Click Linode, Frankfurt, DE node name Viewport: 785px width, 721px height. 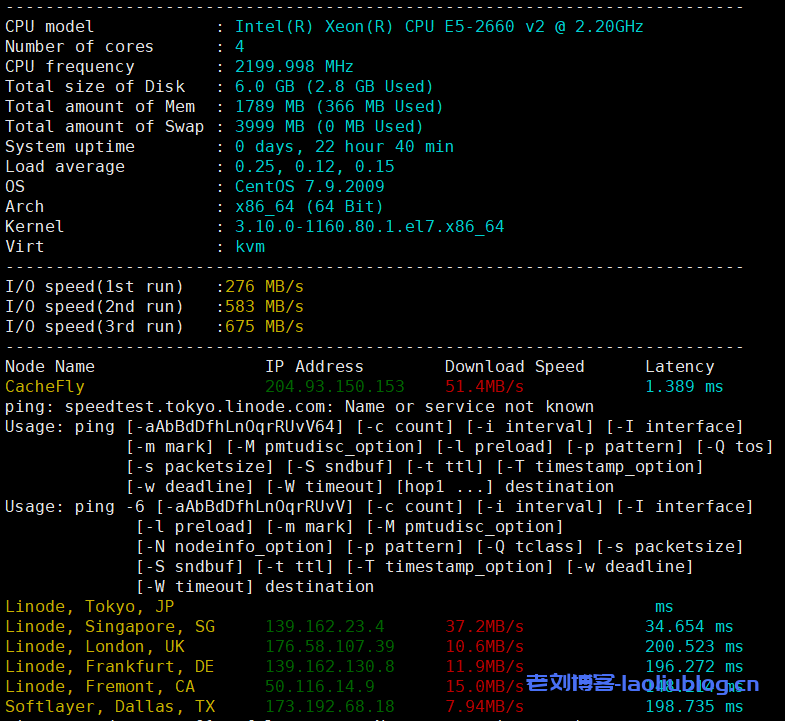tap(110, 667)
